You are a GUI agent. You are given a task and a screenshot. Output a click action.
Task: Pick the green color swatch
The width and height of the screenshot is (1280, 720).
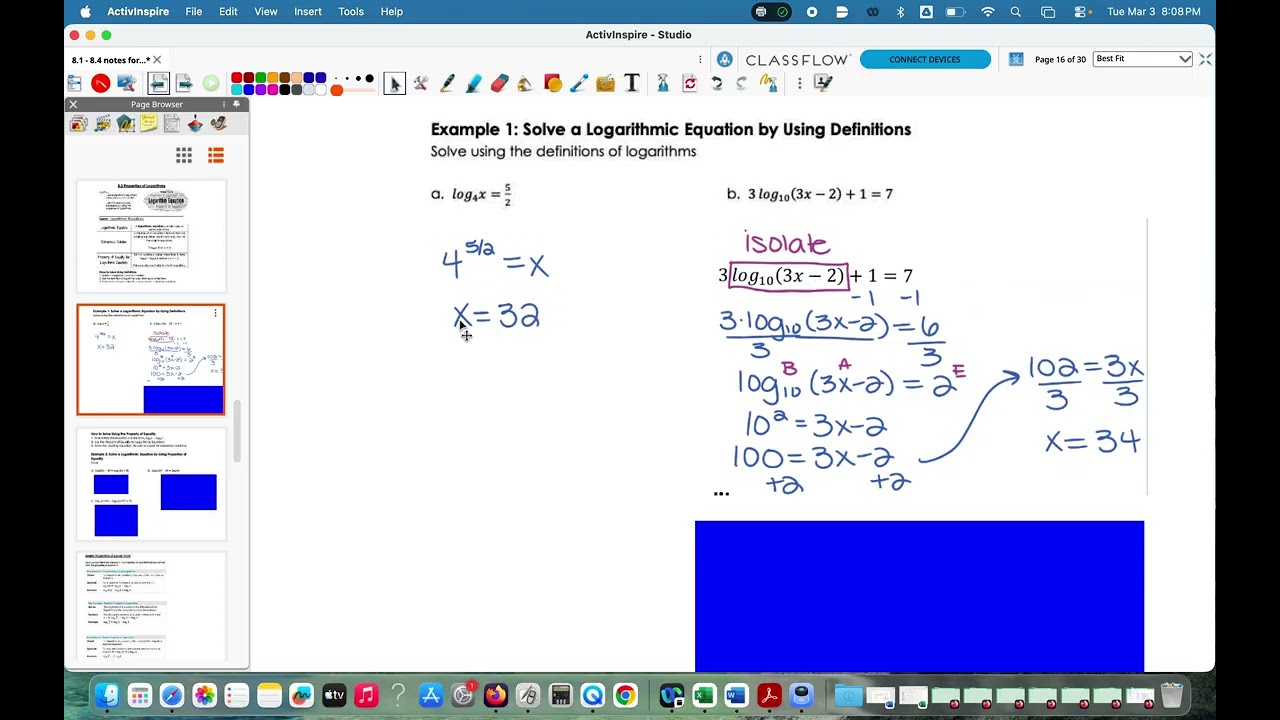[261, 78]
